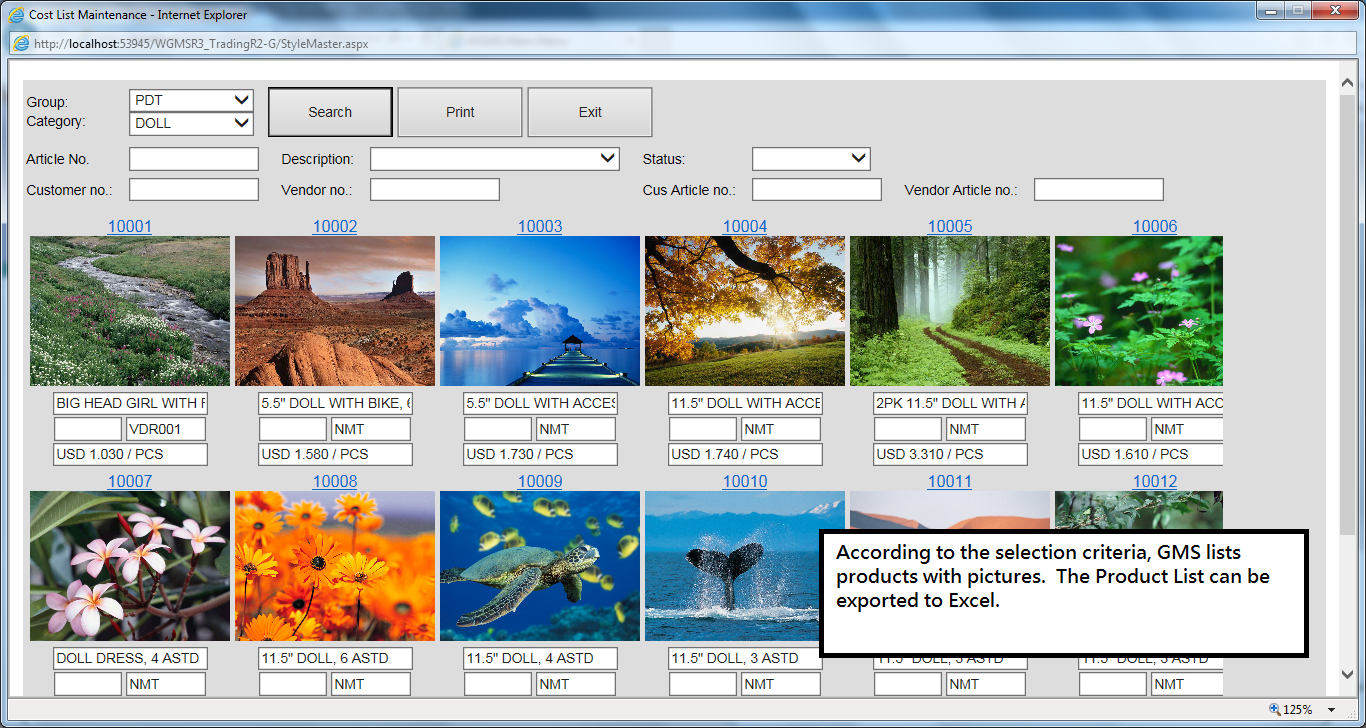The image size is (1366, 728).
Task: Click the USD 1.730 / PCS price field
Action: click(x=541, y=454)
